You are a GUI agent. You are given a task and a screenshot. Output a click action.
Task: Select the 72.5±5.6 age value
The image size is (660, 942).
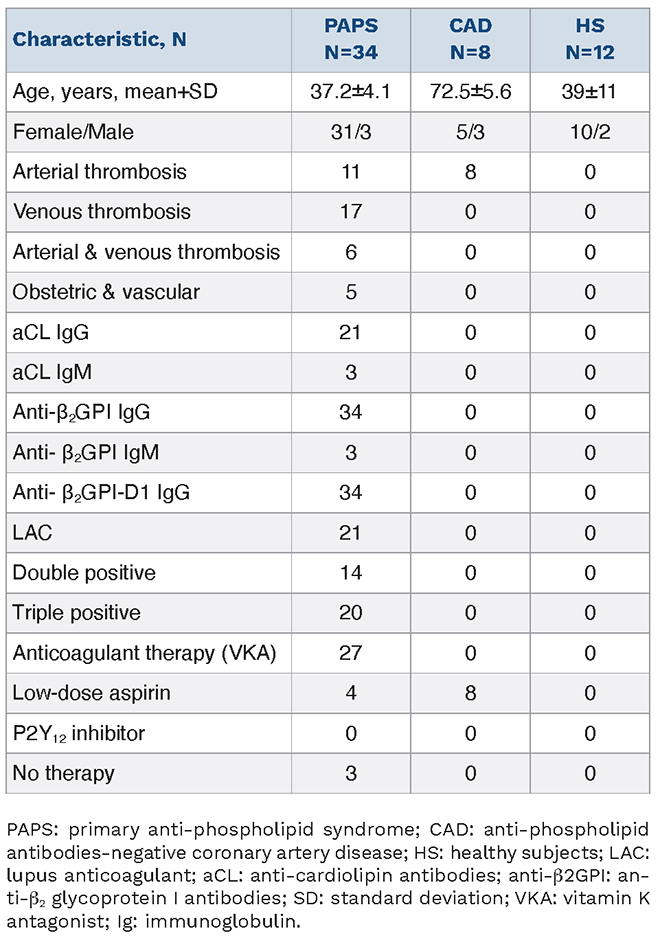pyautogui.click(x=478, y=92)
